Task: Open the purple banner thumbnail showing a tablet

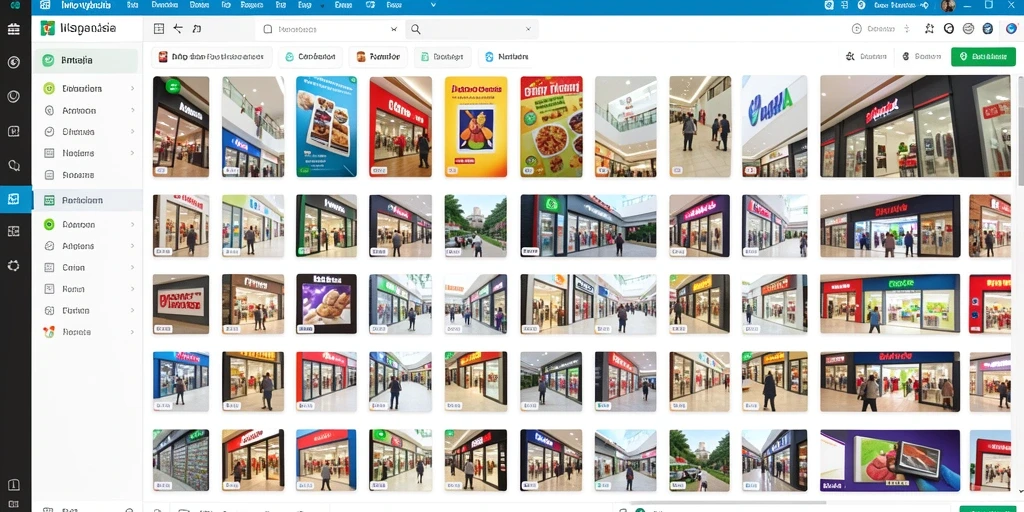Action: [890, 460]
